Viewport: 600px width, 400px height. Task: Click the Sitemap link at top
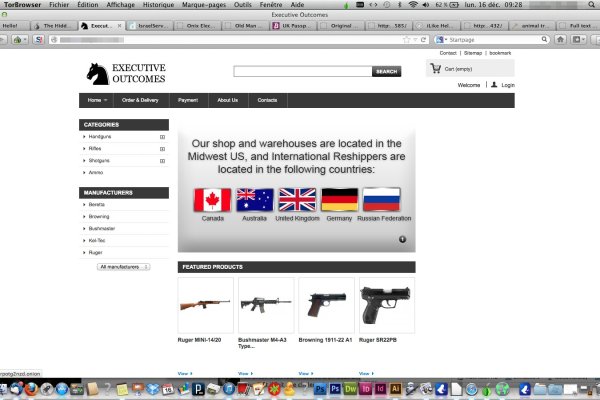click(x=472, y=52)
